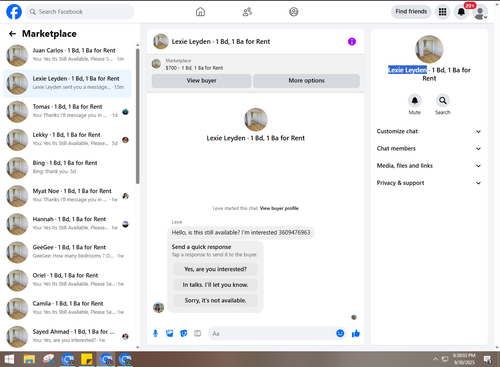This screenshot has height=367, width=500.
Task: Open File Explorer from taskbar
Action: pyautogui.click(x=29, y=359)
